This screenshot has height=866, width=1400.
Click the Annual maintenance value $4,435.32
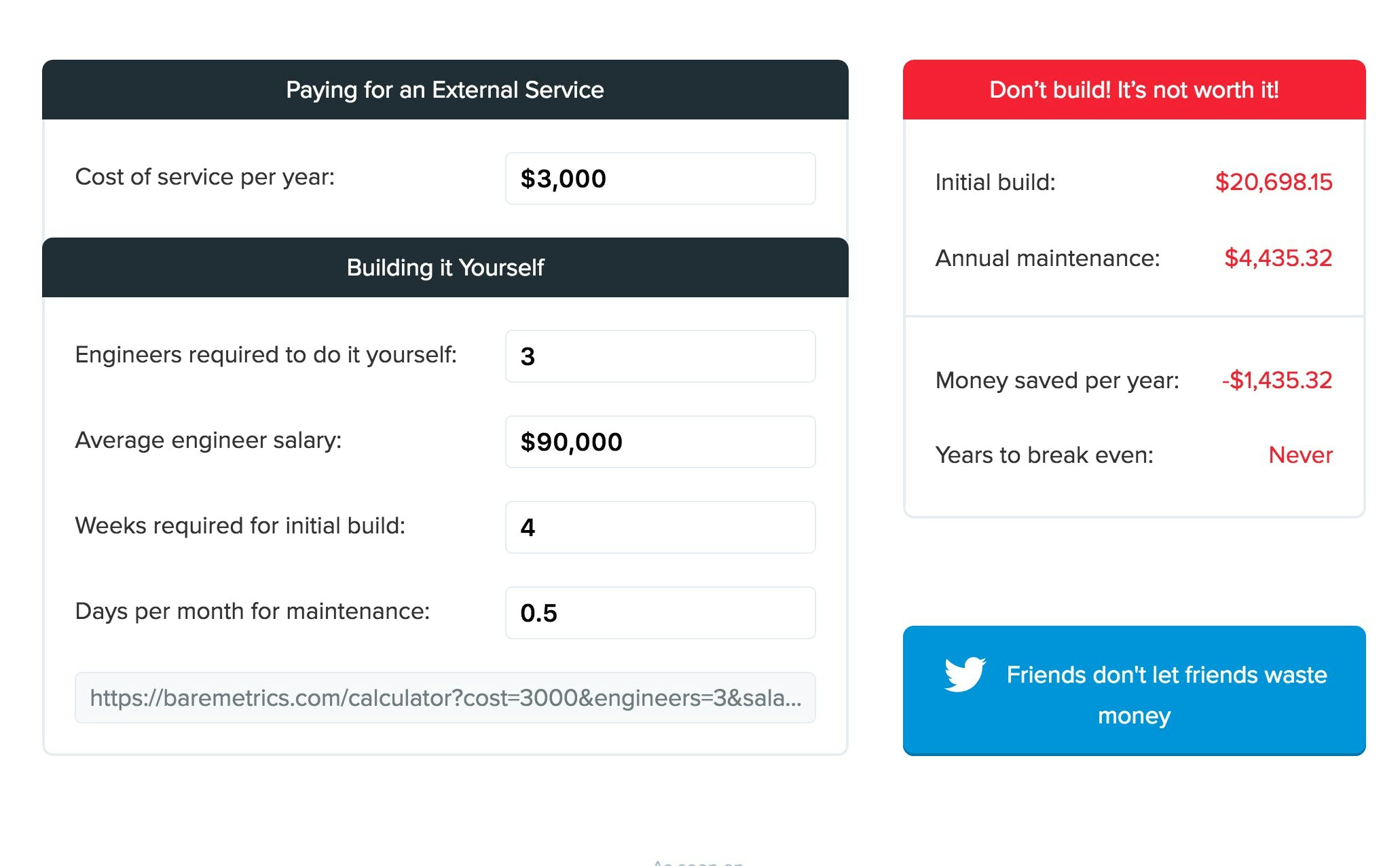point(1278,258)
